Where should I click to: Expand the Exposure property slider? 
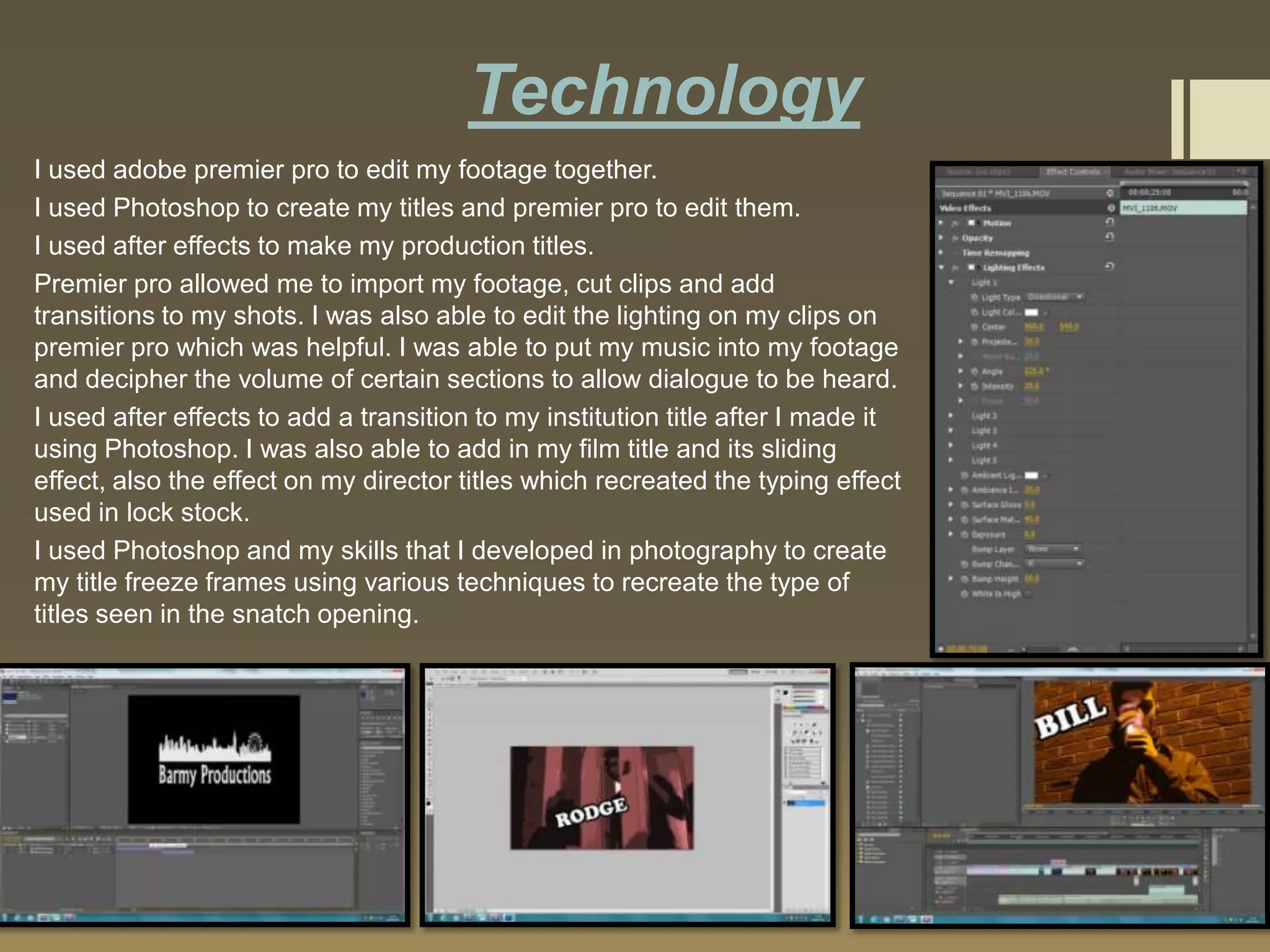pyautogui.click(x=951, y=534)
